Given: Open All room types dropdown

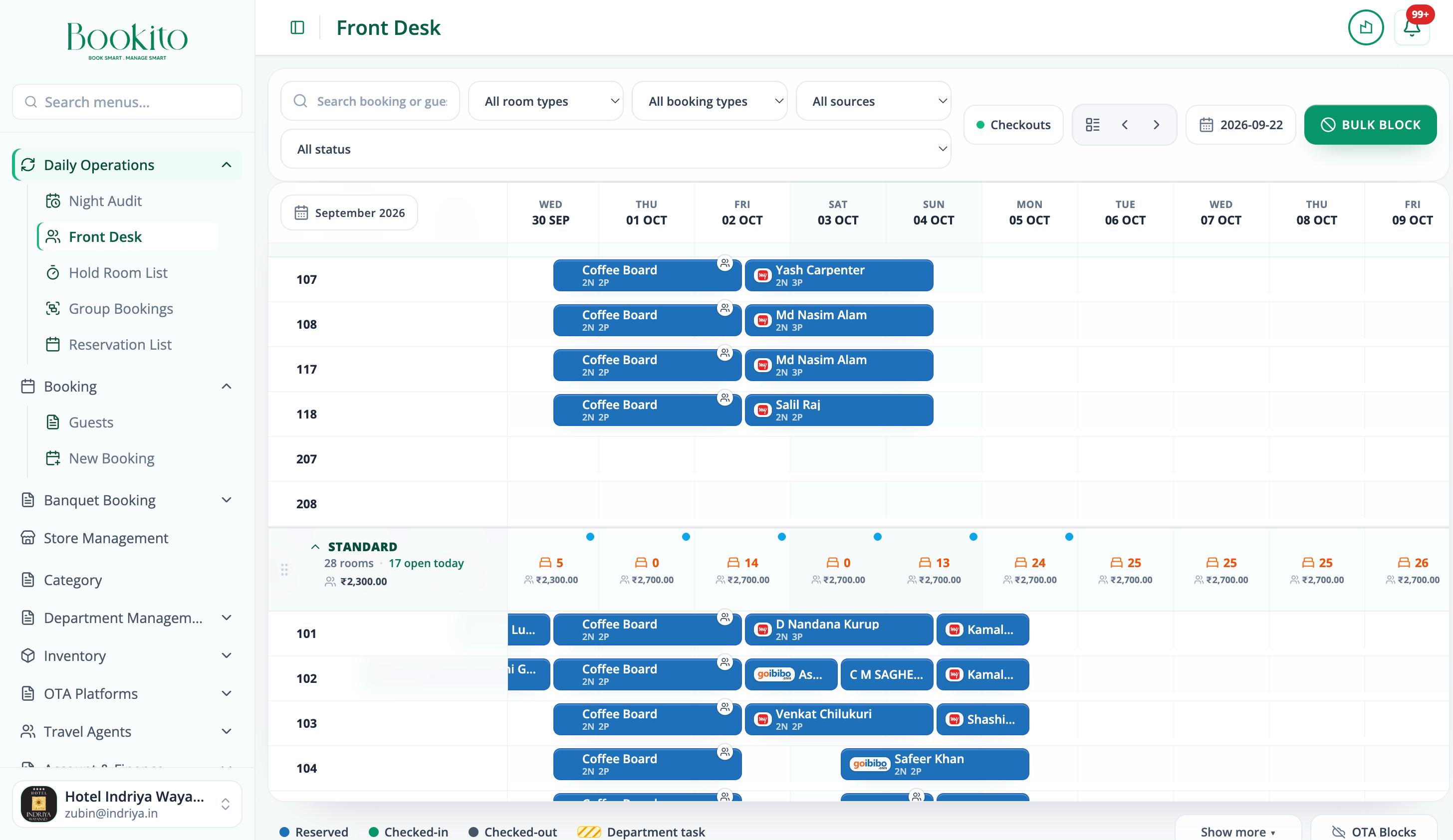Looking at the screenshot, I should [x=545, y=101].
